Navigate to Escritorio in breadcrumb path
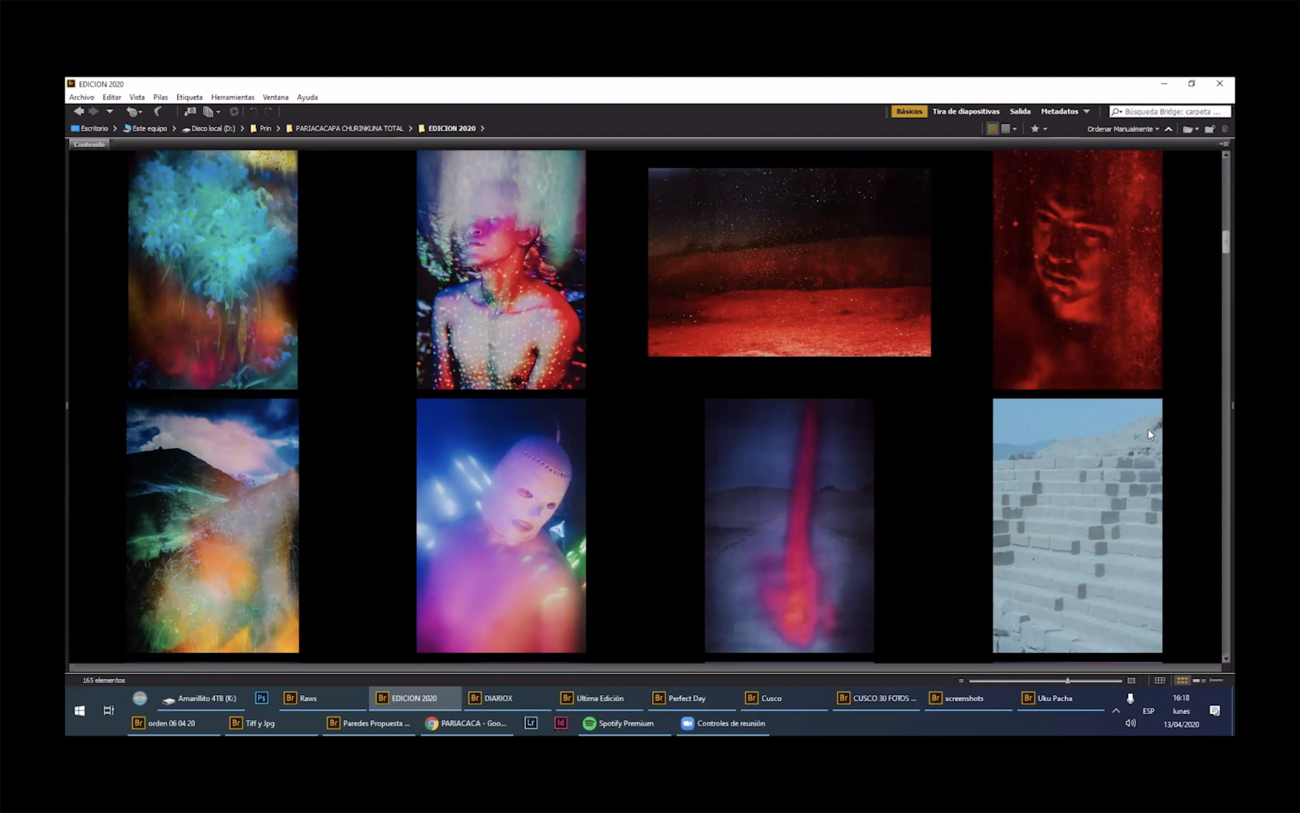The width and height of the screenshot is (1300, 813). (88, 128)
